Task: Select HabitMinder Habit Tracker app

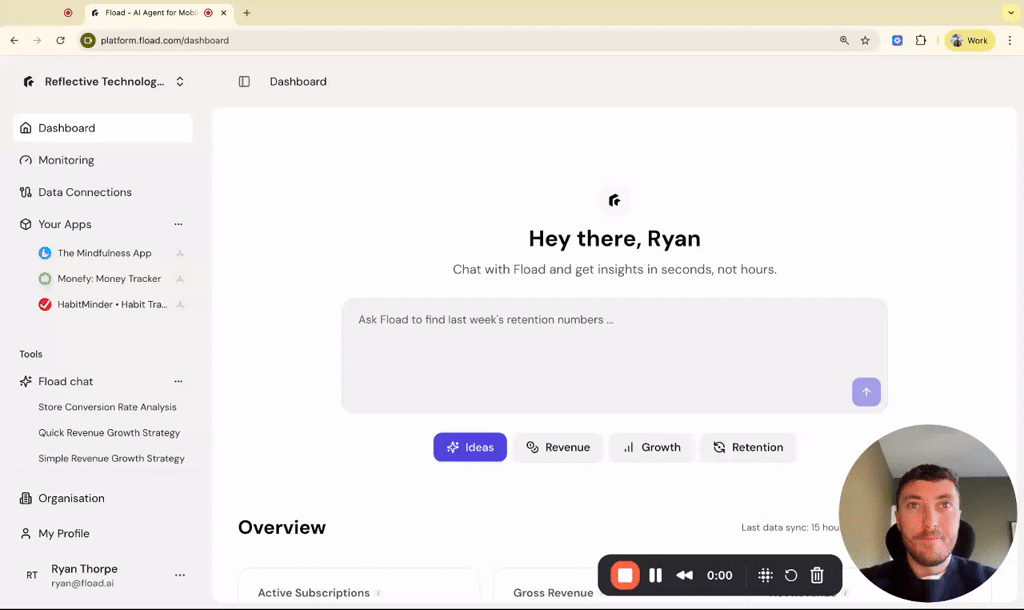Action: tap(112, 304)
